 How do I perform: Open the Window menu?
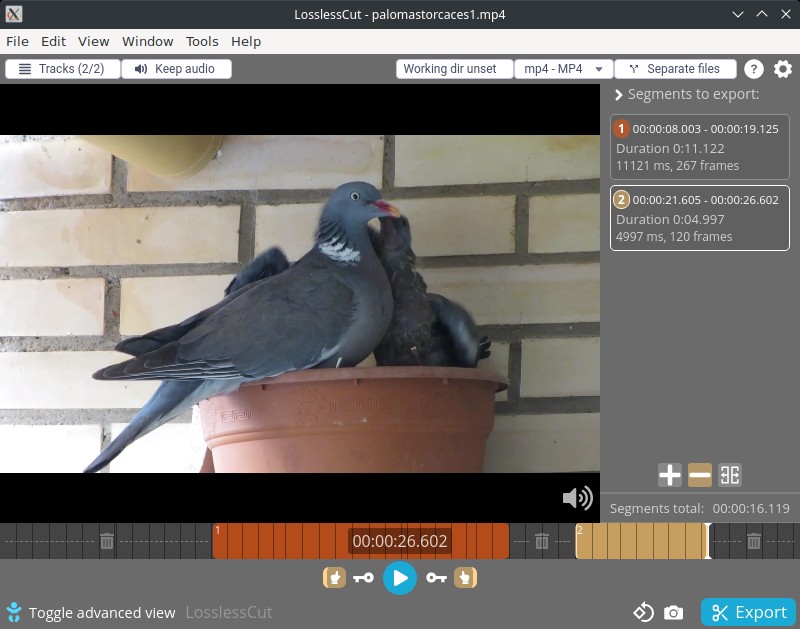(147, 41)
